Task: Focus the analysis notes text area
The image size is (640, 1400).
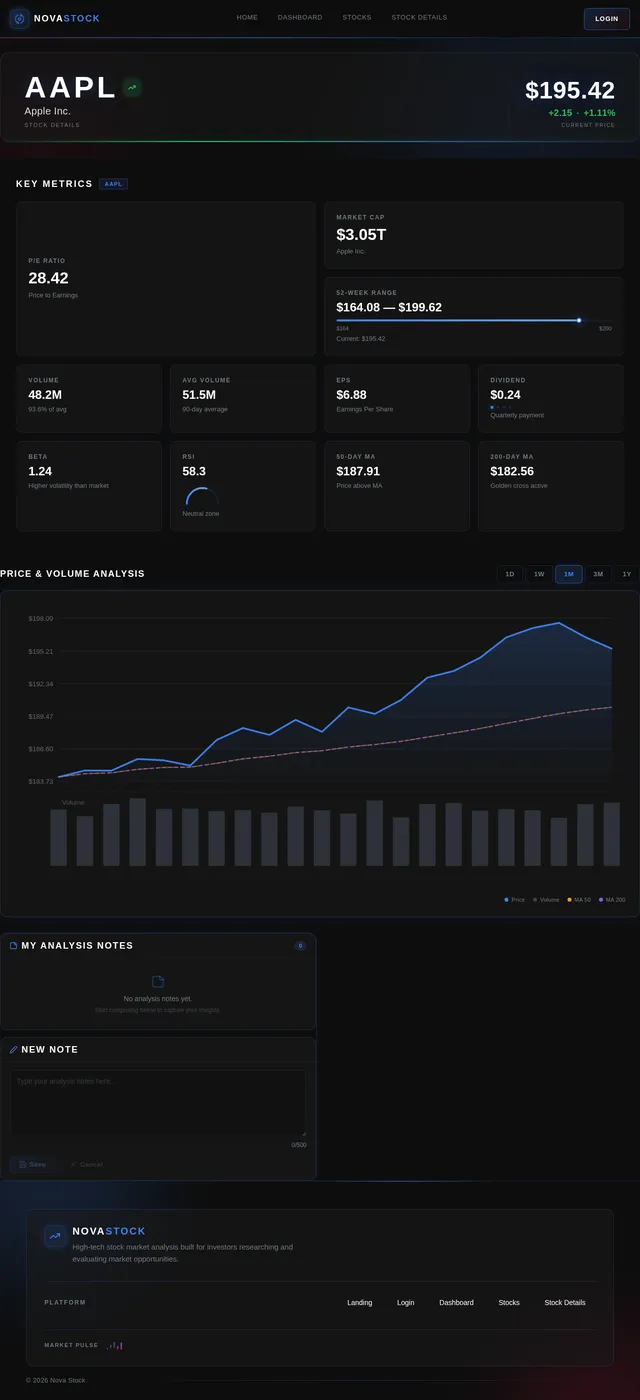Action: 158,1103
